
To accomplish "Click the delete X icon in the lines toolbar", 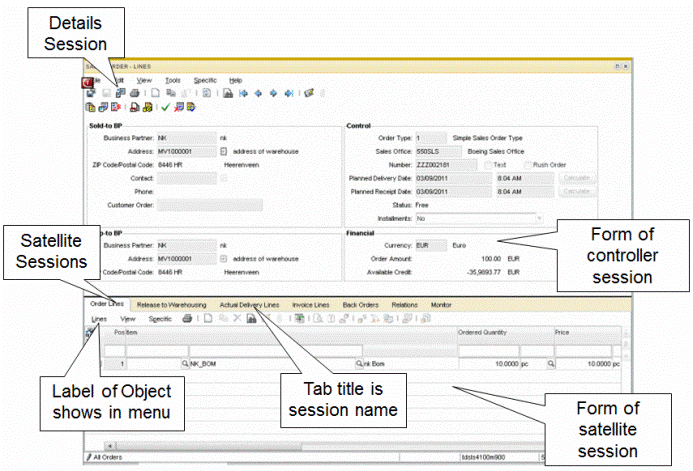I will point(237,318).
